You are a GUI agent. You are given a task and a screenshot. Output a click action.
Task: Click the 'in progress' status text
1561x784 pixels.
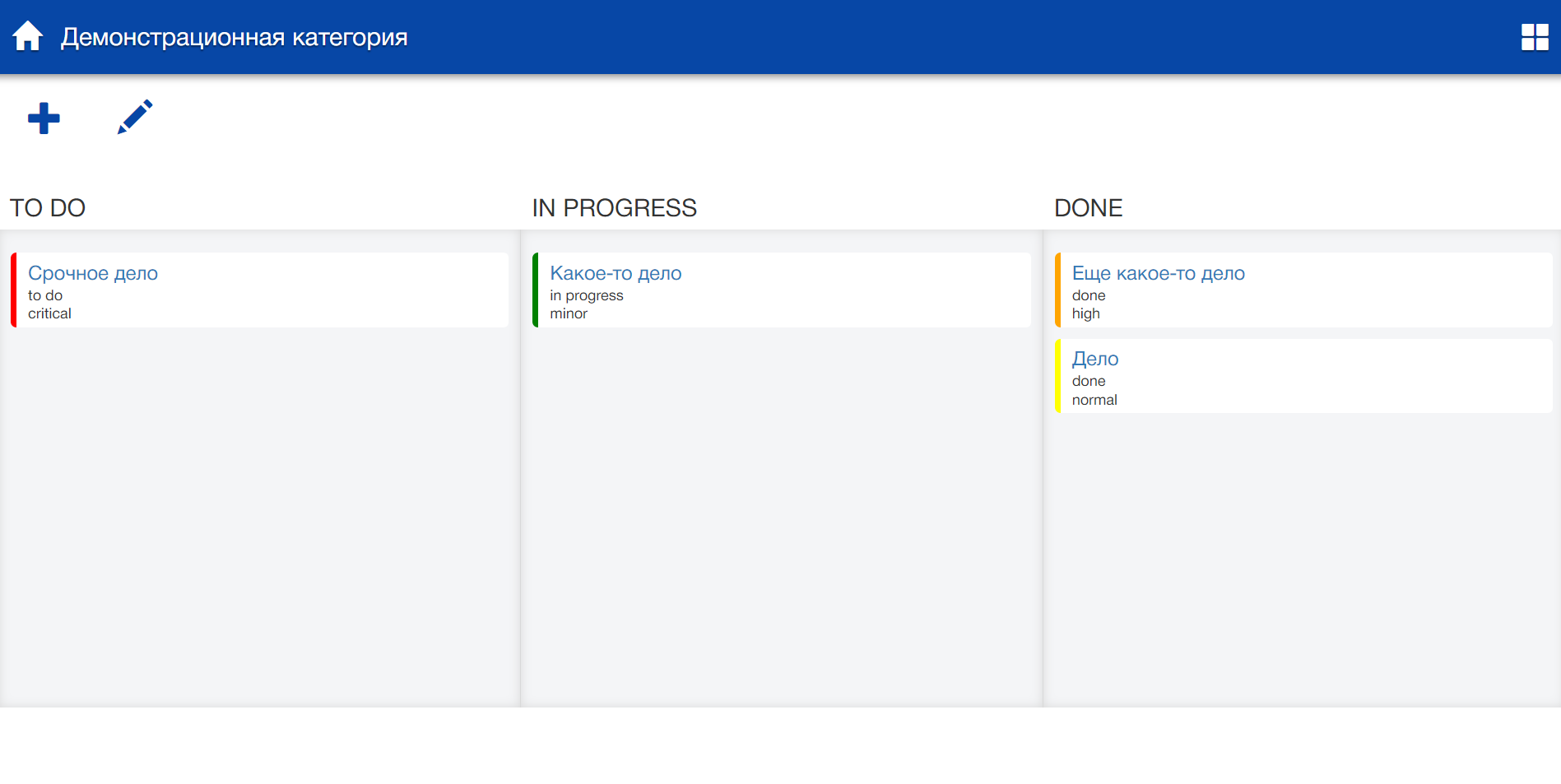click(587, 295)
